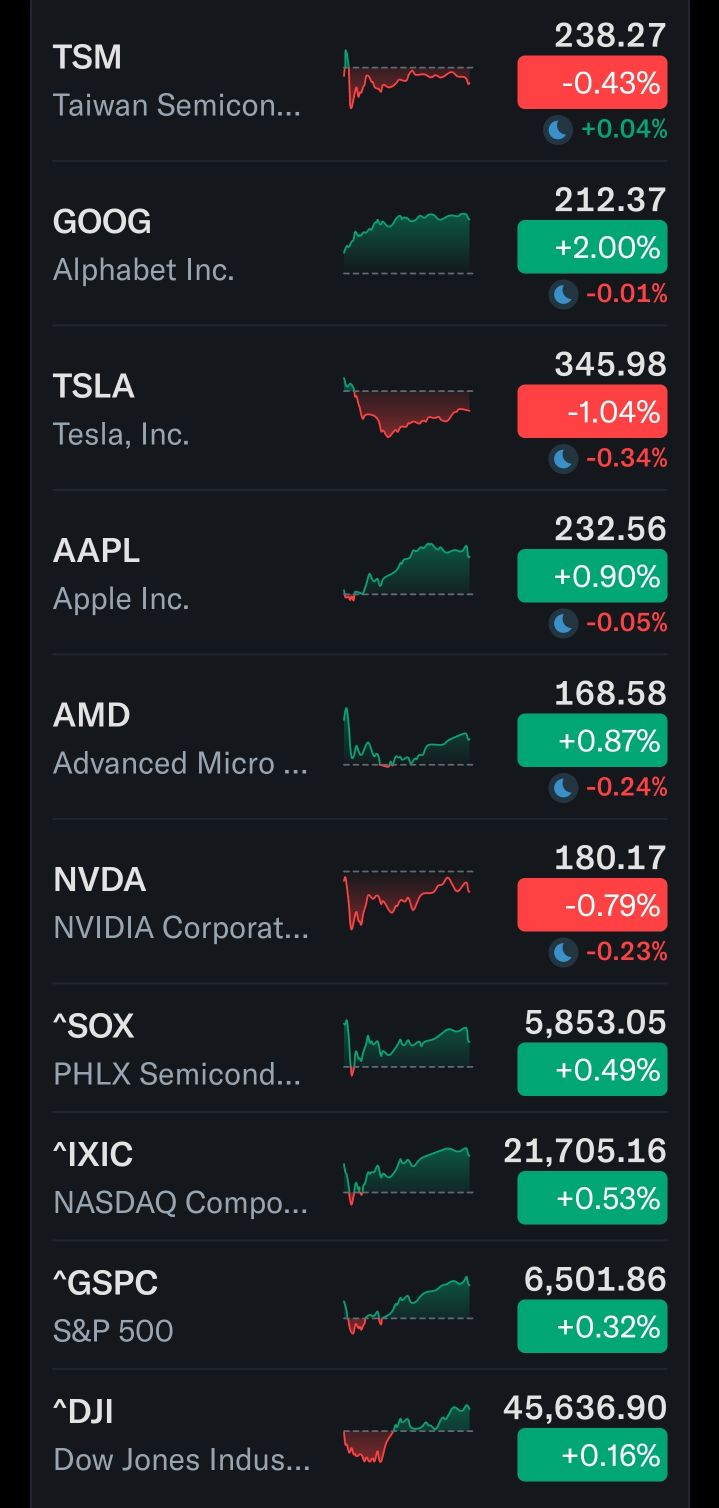Viewport: 719px width, 1508px height.
Task: Tap the TSM -0.43% change badge
Action: (592, 83)
